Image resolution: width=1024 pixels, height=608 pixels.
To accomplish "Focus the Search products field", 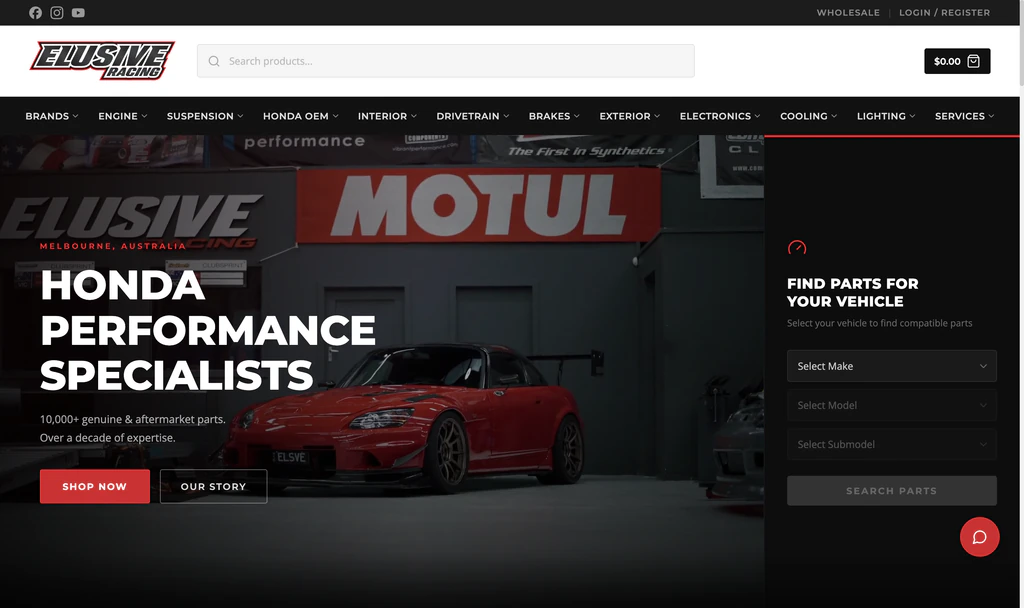I will [445, 61].
